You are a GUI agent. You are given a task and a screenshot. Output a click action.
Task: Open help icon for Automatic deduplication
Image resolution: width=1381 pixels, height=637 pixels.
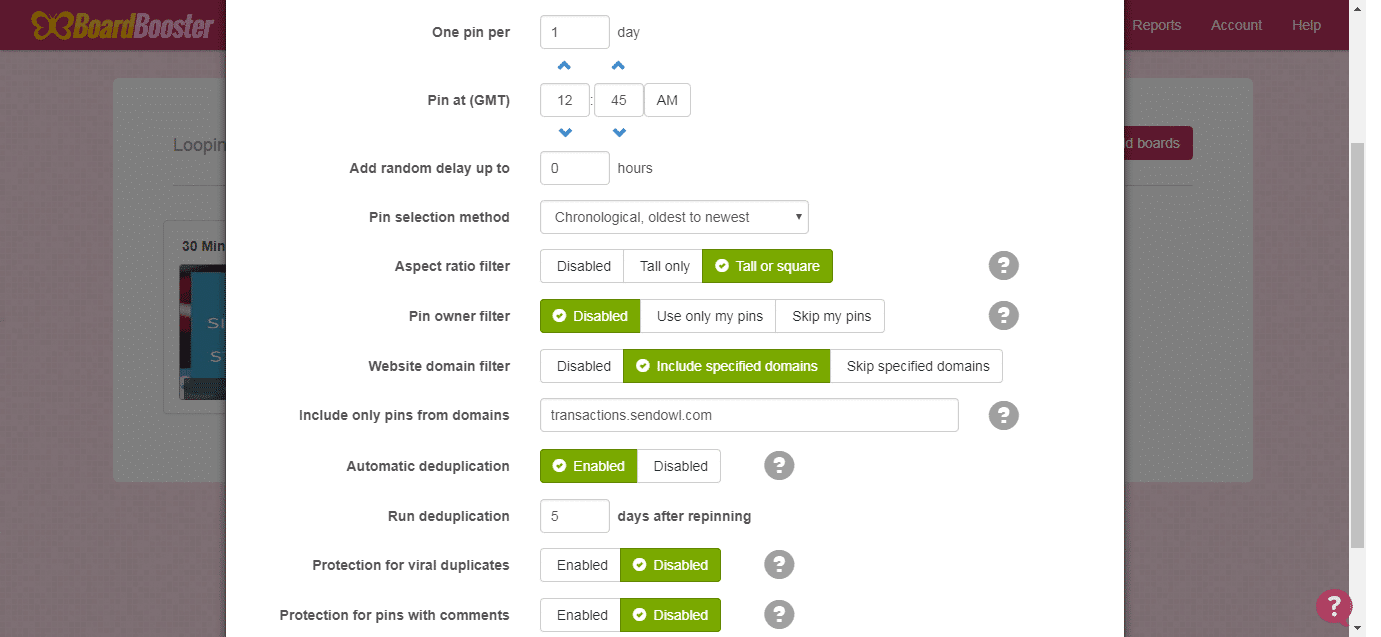[779, 465]
